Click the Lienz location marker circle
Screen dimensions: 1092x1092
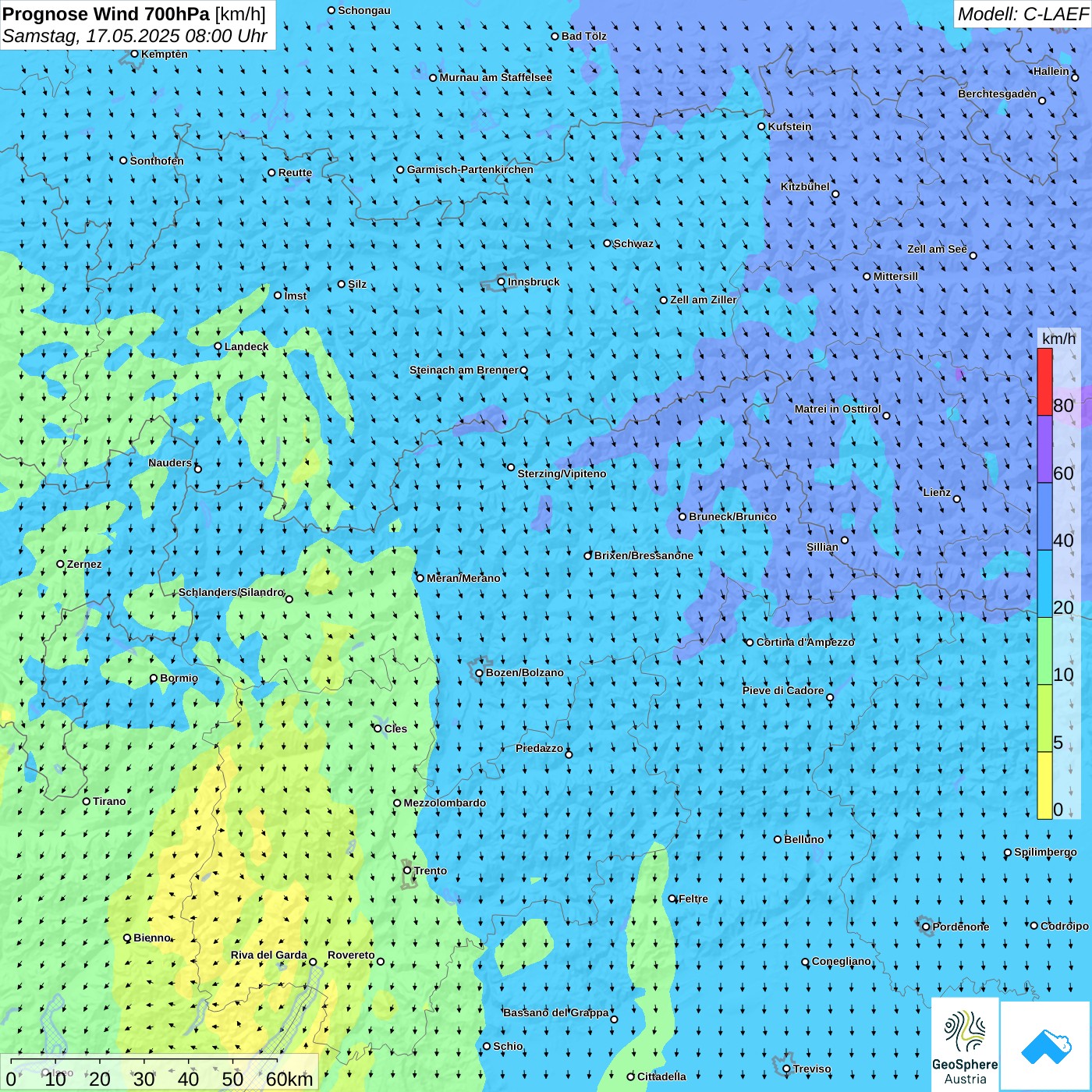[957, 499]
